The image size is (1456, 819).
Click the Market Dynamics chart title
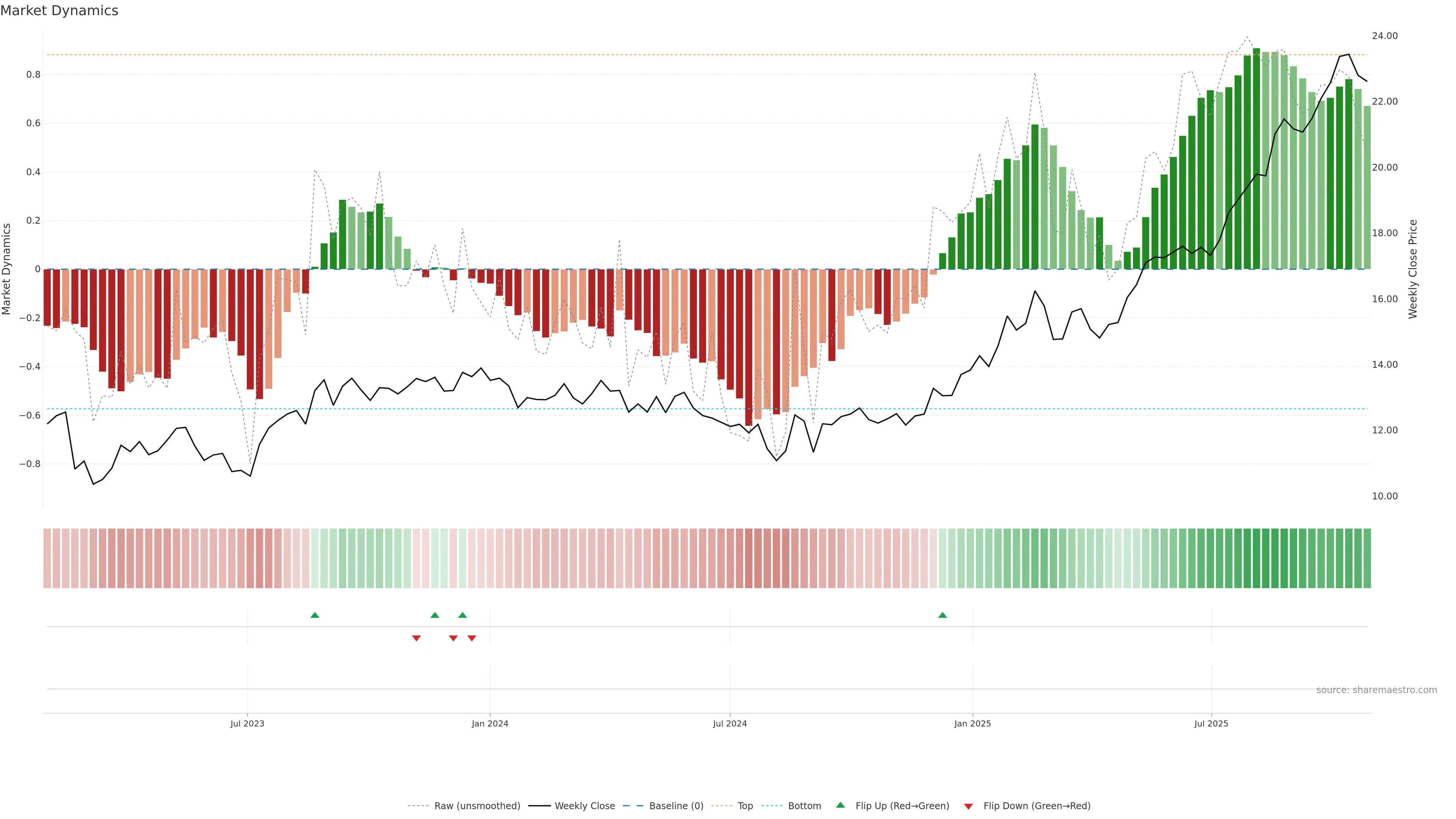[60, 11]
